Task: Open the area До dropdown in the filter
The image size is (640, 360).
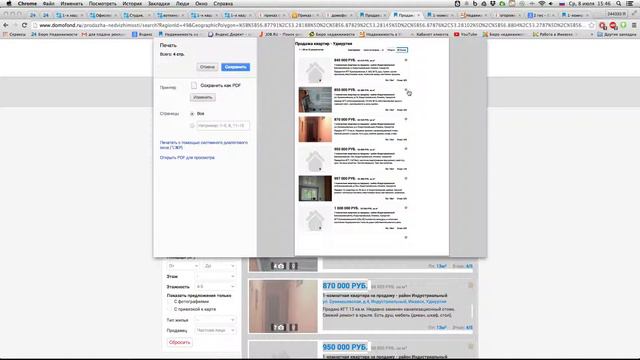Action: 219,266
